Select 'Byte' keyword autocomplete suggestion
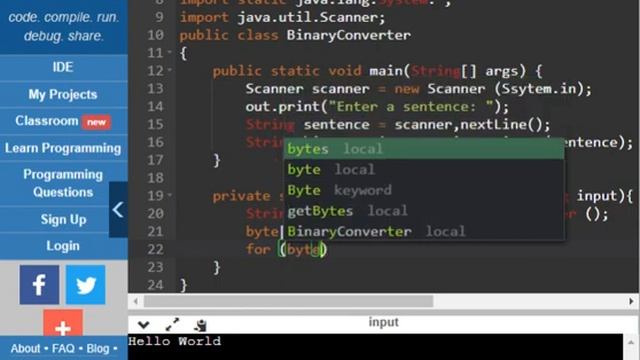 [x=424, y=190]
